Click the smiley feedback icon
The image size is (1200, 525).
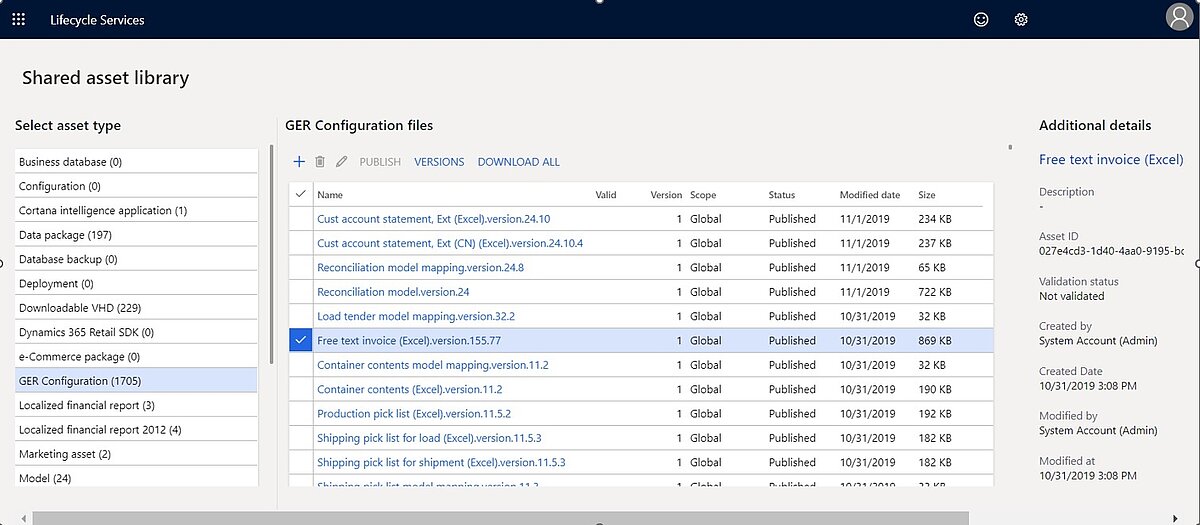pos(981,19)
